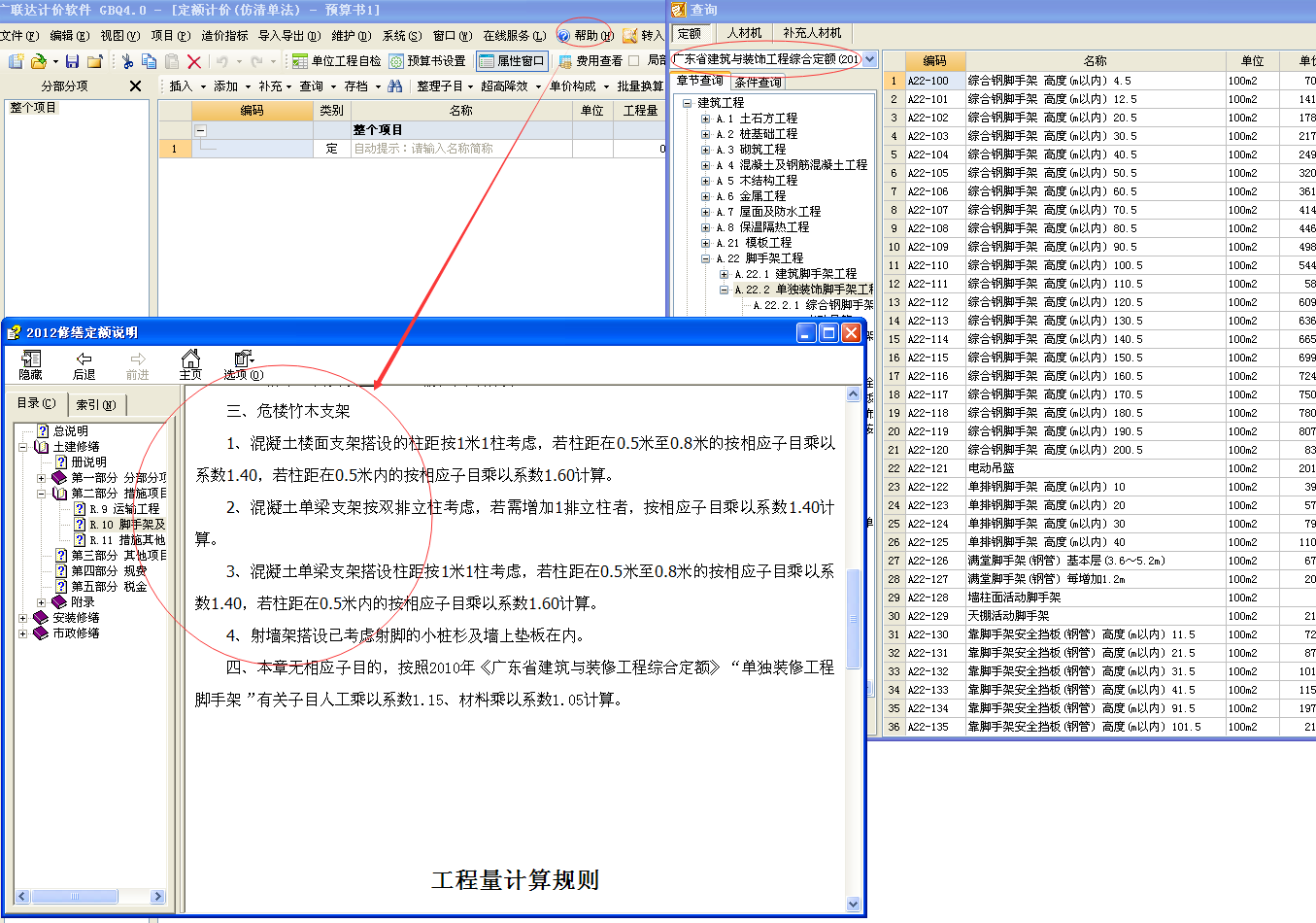
Task: Open the 超高降效 dropdown
Action: click(x=511, y=86)
